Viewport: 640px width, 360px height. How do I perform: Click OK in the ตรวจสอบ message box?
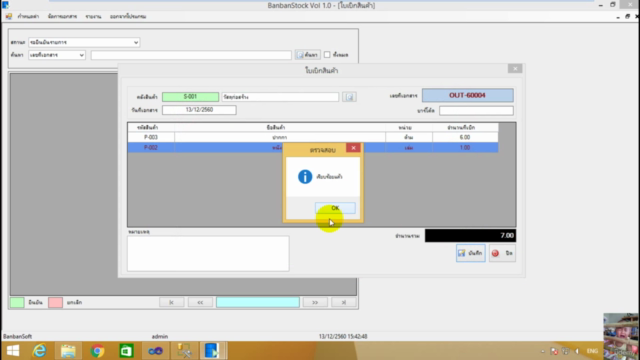(335, 208)
